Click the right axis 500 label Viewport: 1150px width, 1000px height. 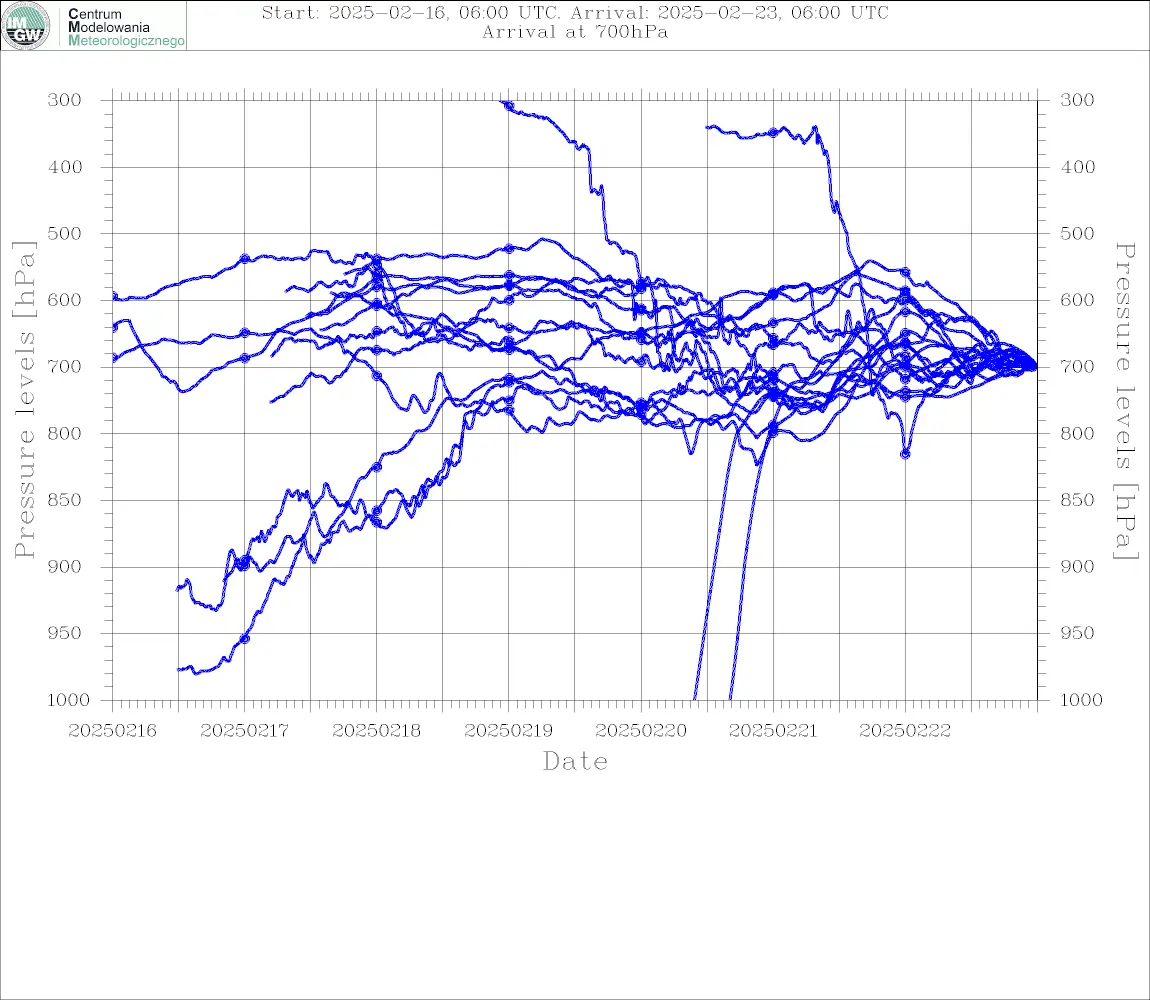pos(1077,233)
